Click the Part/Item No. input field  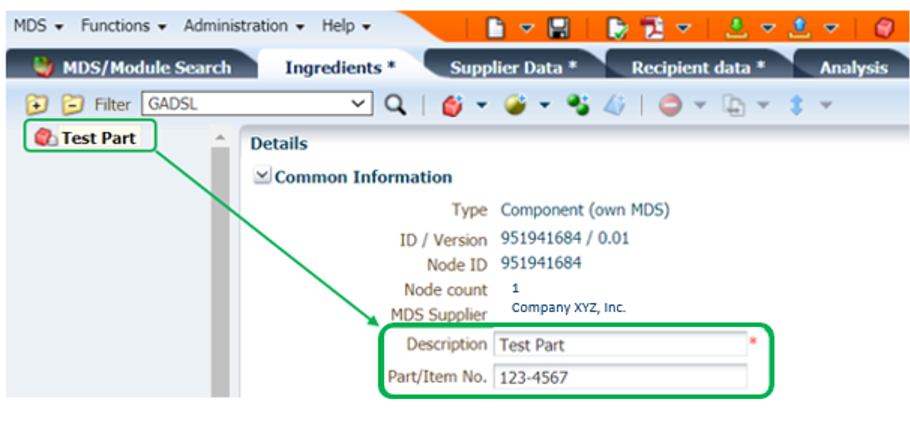point(620,377)
